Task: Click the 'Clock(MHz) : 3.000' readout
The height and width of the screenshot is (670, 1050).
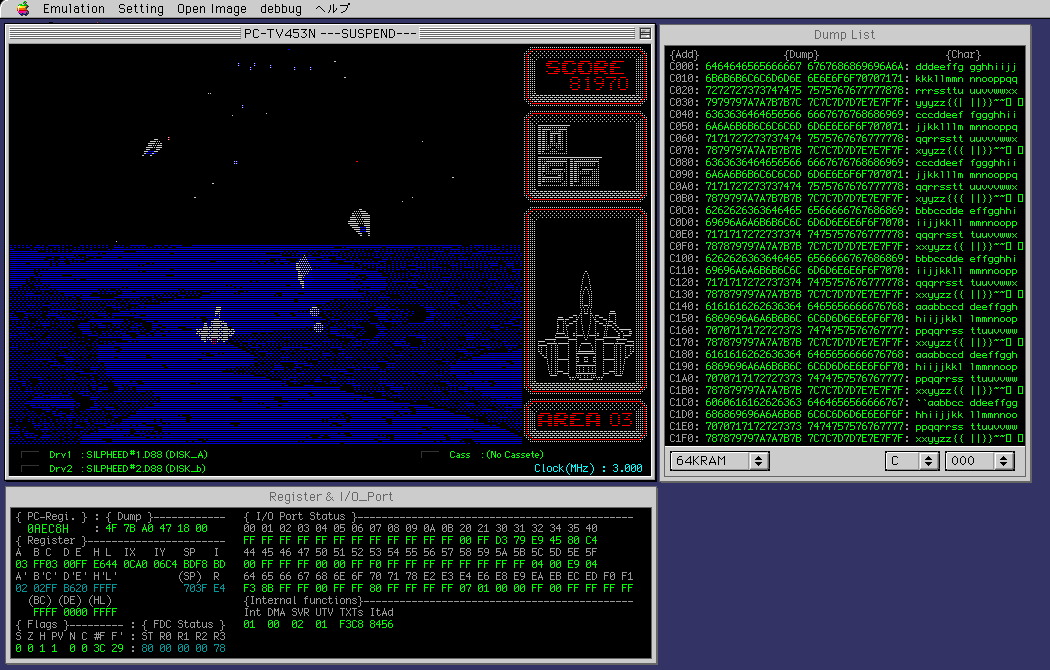Action: (x=588, y=469)
